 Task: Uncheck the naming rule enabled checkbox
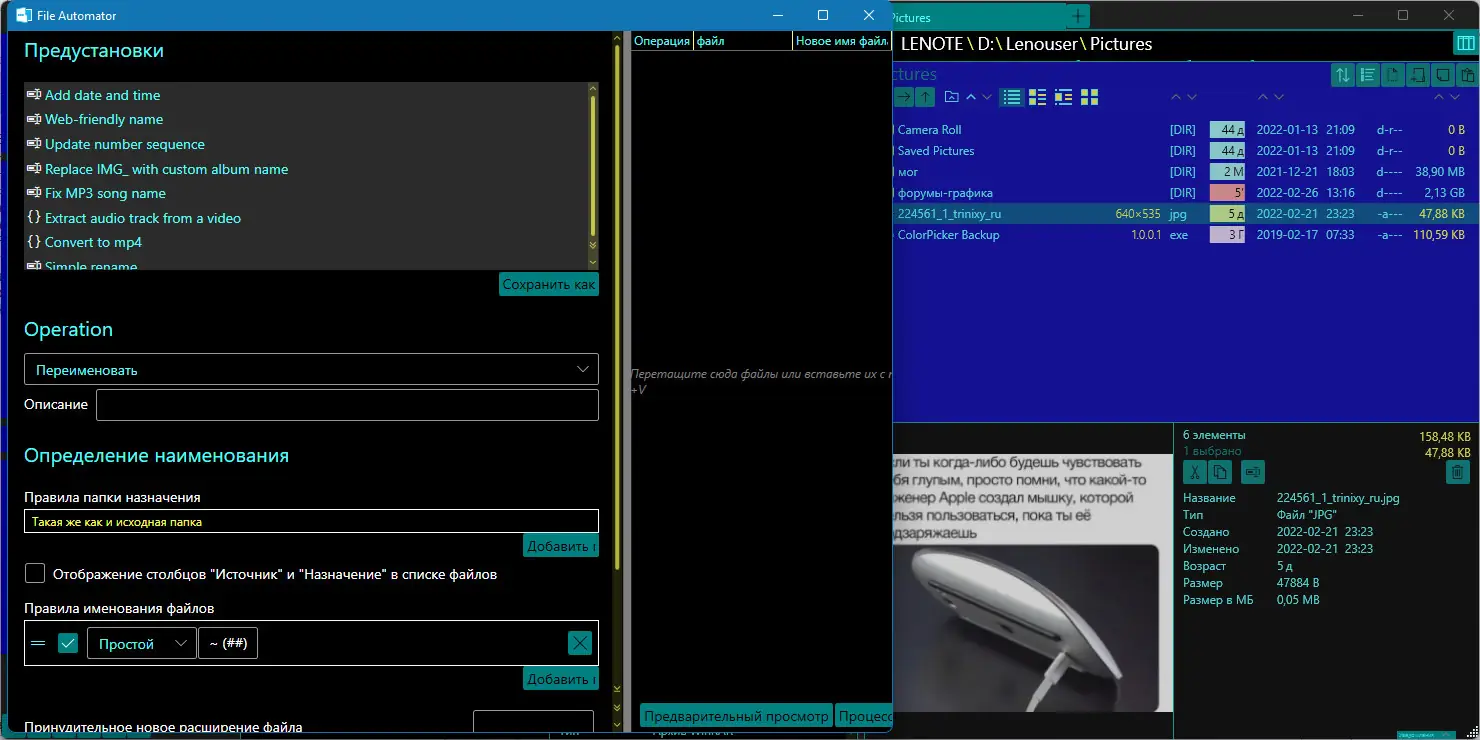point(68,643)
